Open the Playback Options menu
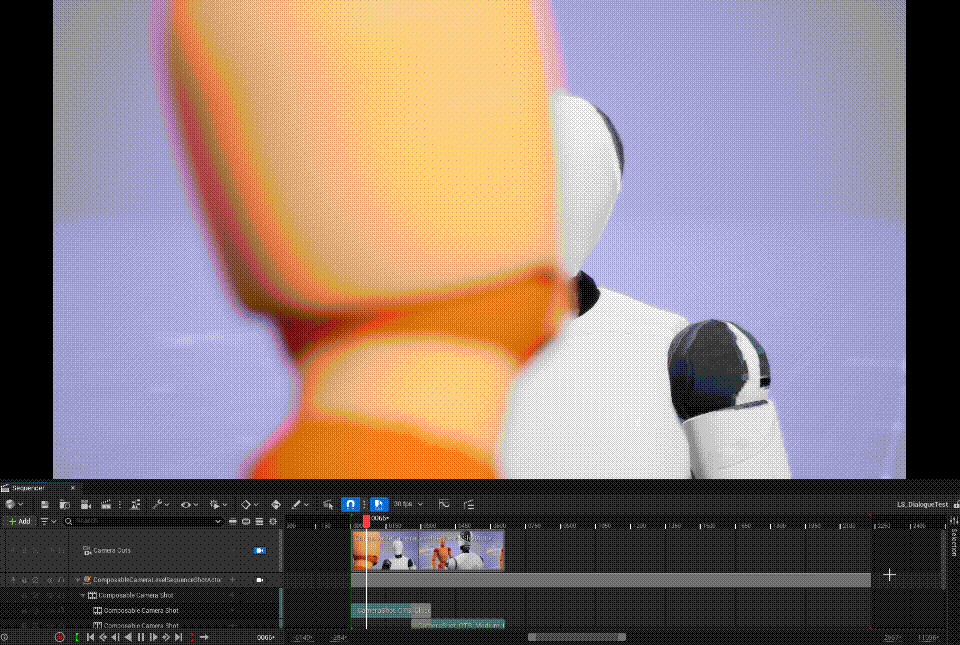This screenshot has height=645, width=960. coord(218,504)
